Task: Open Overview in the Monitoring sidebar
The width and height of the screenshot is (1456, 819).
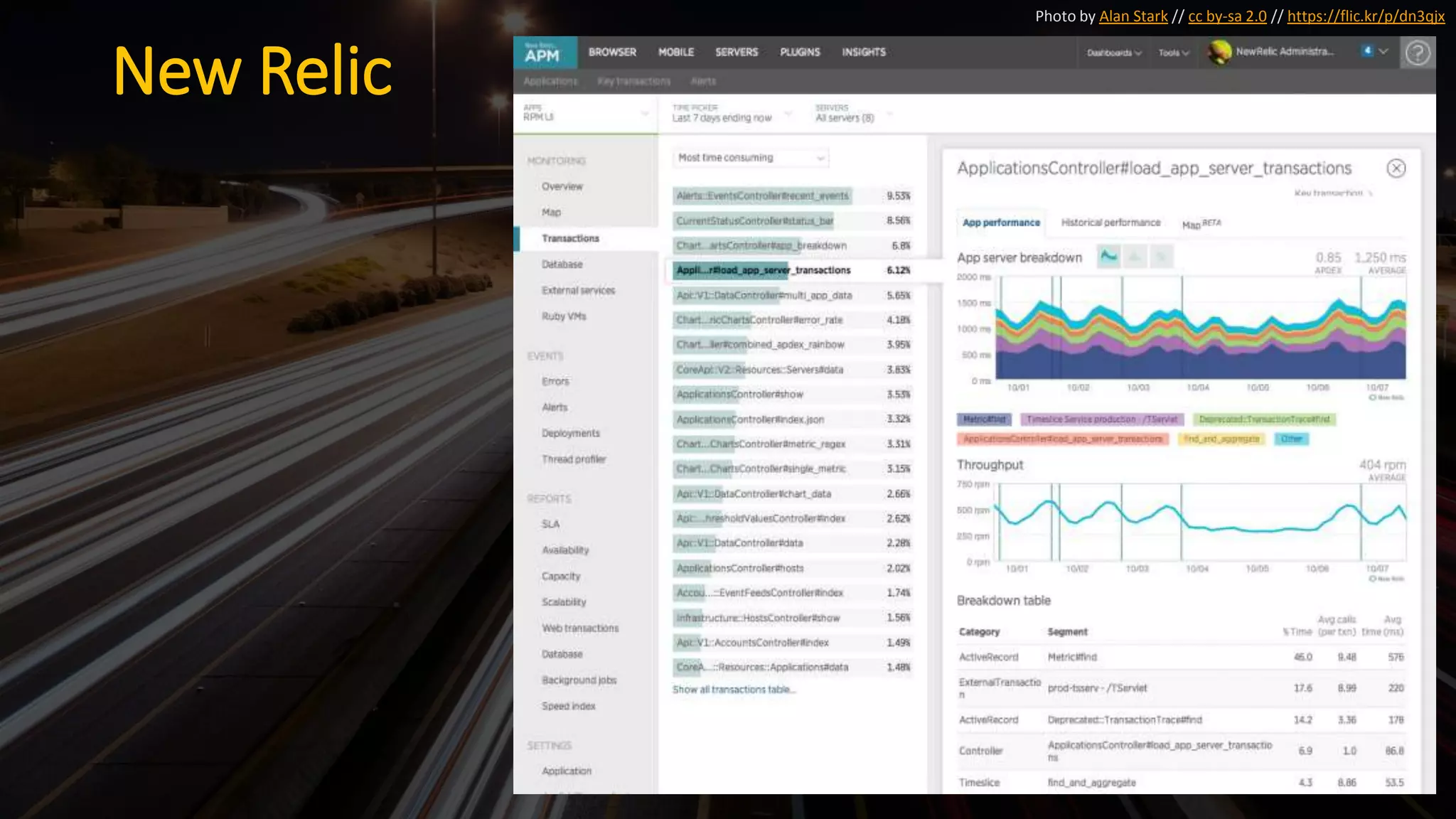Action: [562, 187]
